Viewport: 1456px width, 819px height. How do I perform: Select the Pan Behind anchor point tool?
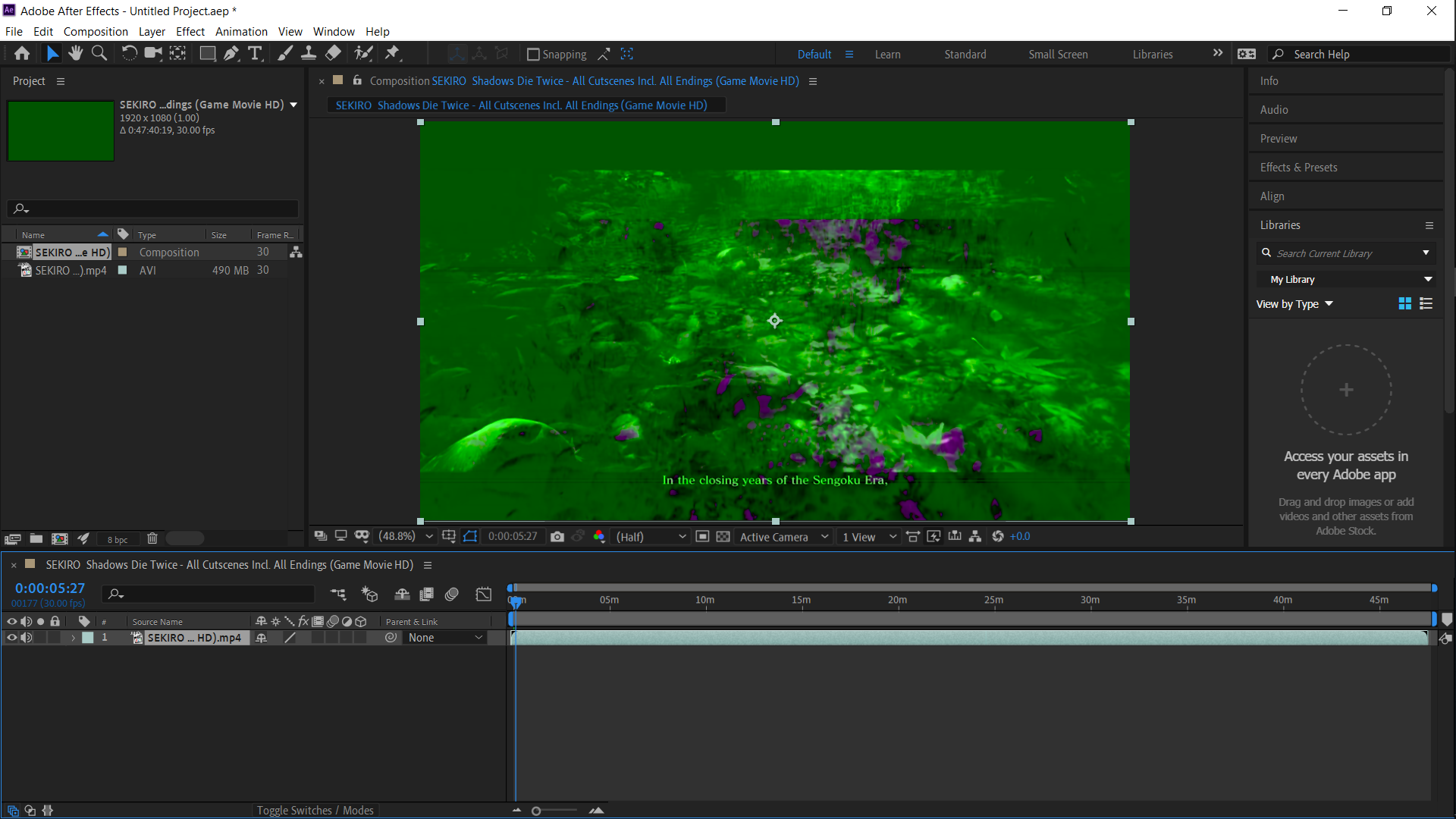[177, 54]
